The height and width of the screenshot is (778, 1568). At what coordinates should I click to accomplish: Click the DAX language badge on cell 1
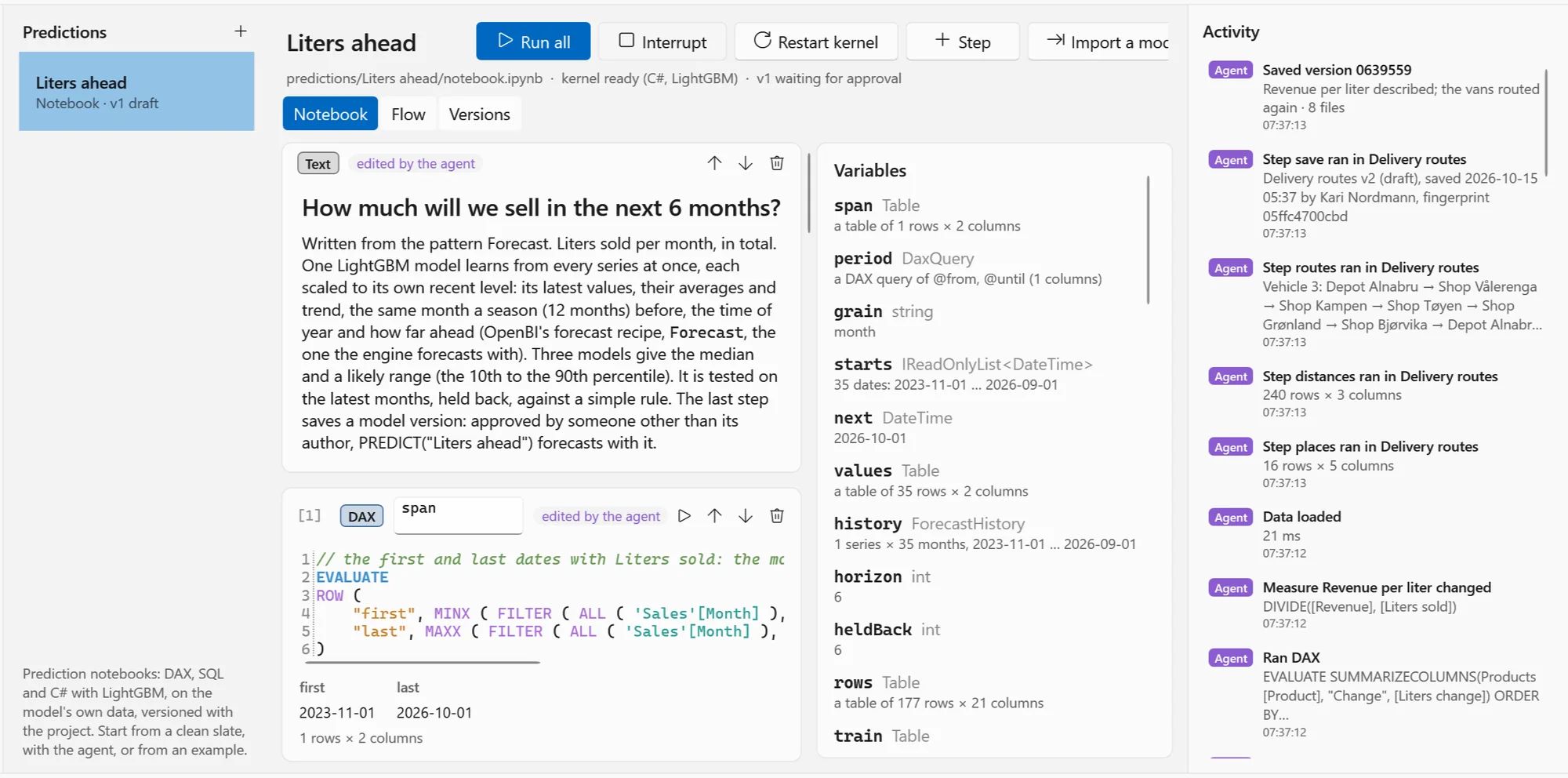pos(361,516)
